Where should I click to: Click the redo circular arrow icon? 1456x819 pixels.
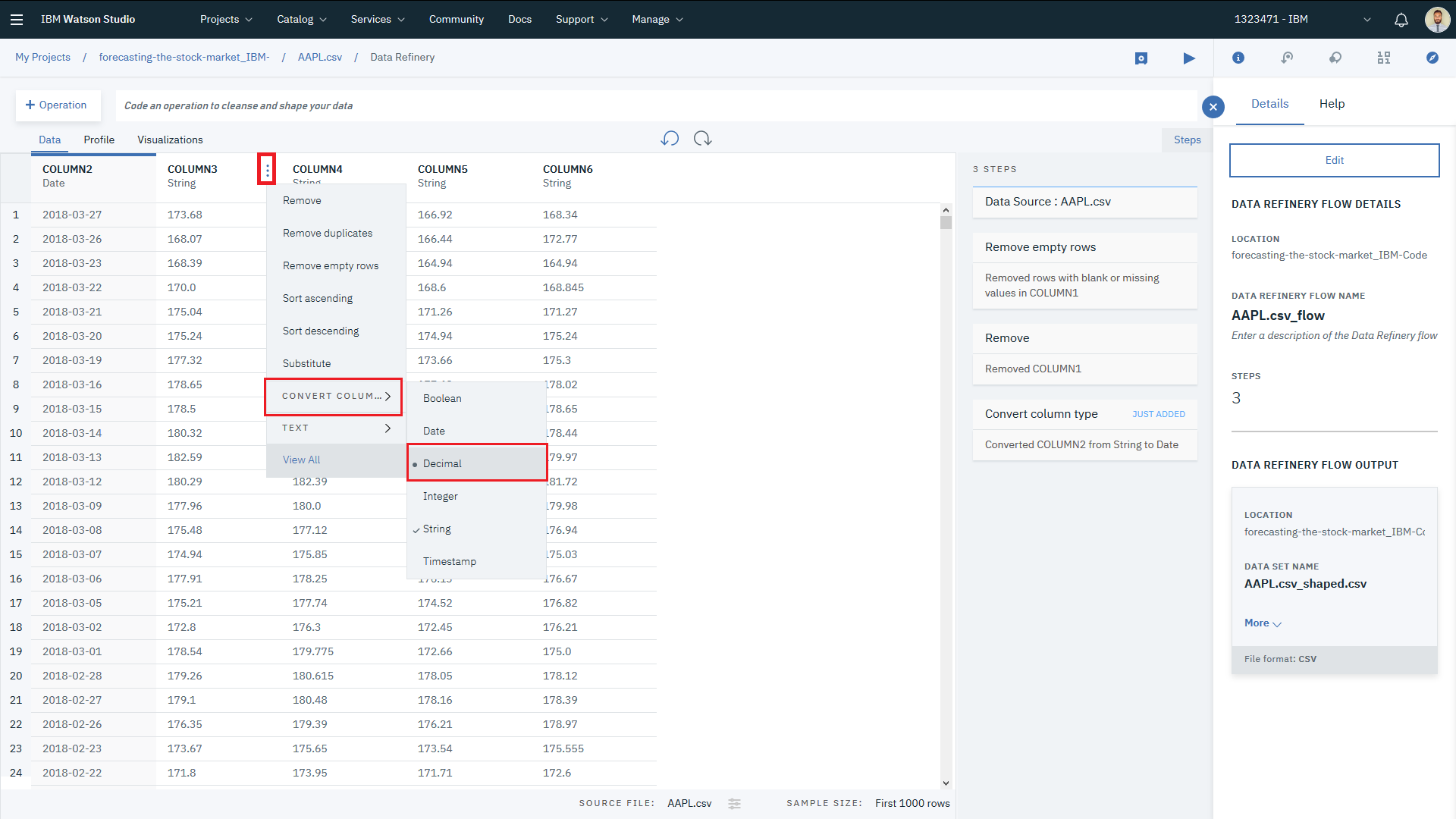[x=703, y=139]
